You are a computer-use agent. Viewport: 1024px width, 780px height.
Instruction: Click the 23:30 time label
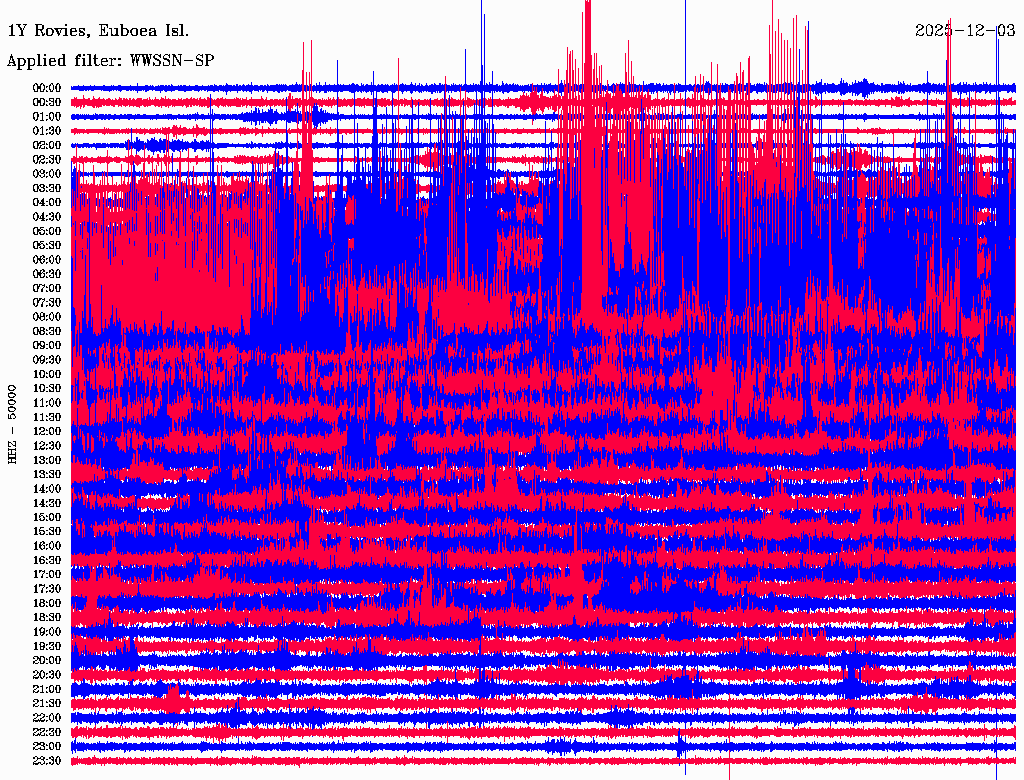[48, 761]
